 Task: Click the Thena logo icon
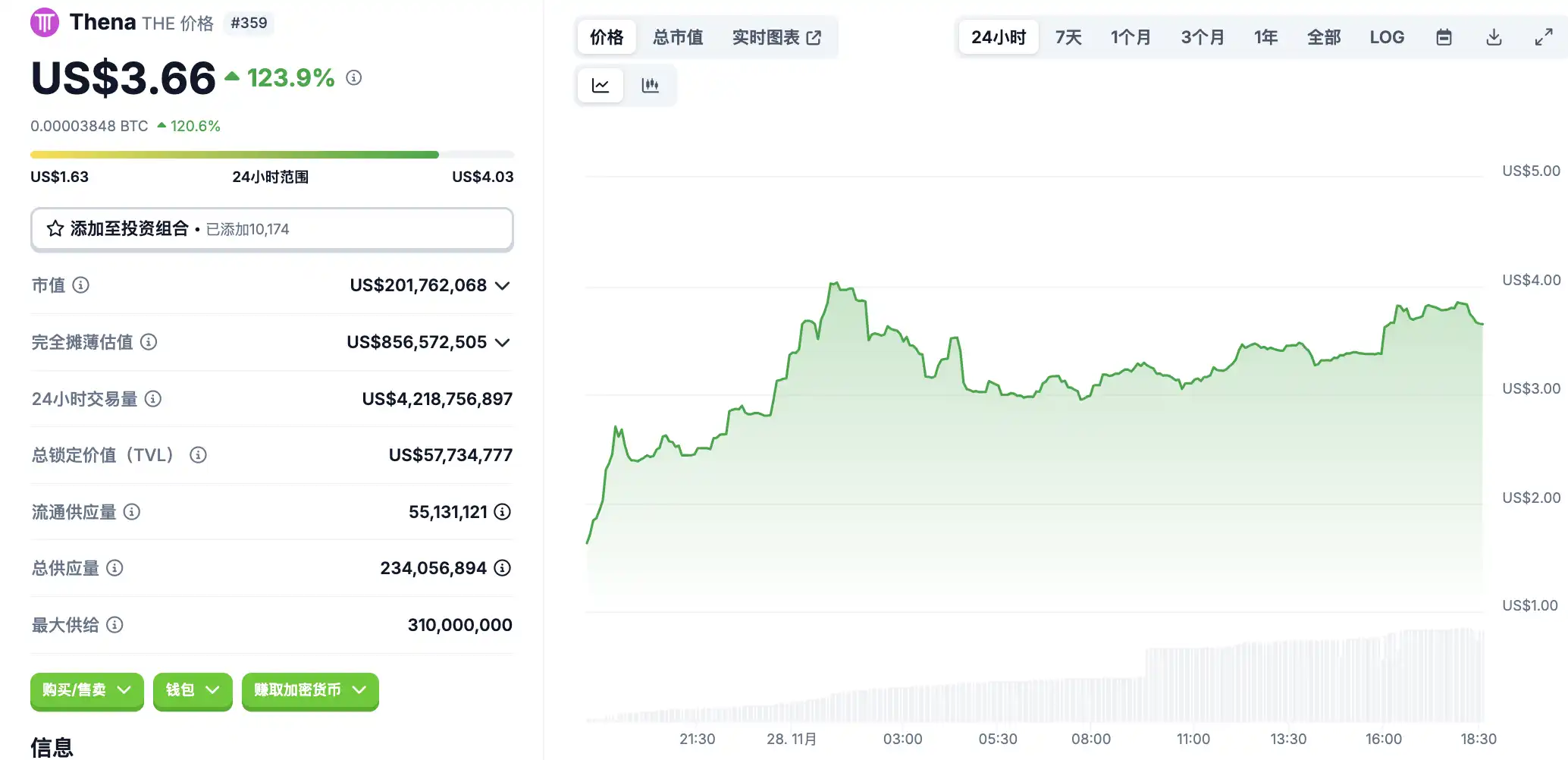click(44, 23)
